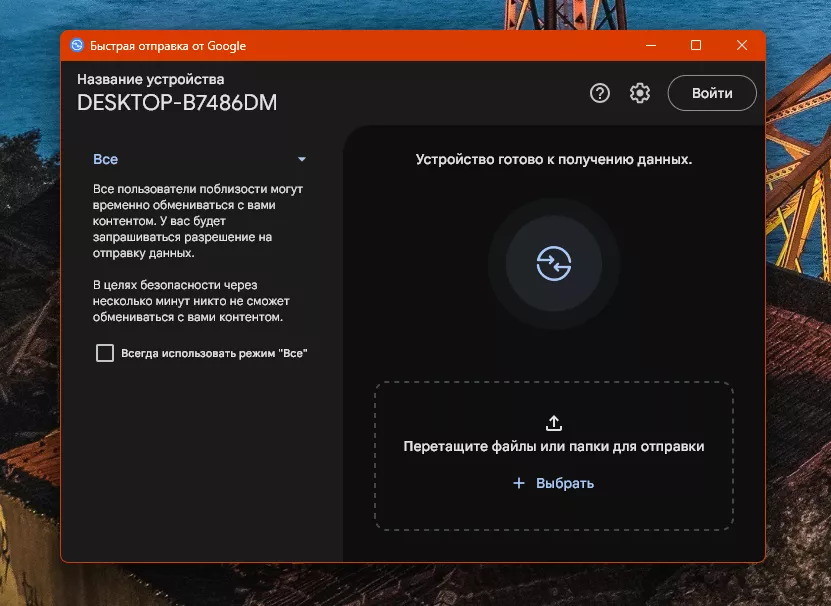Expand the Все visibility dropdown arrow
The image size is (831, 606).
point(302,159)
